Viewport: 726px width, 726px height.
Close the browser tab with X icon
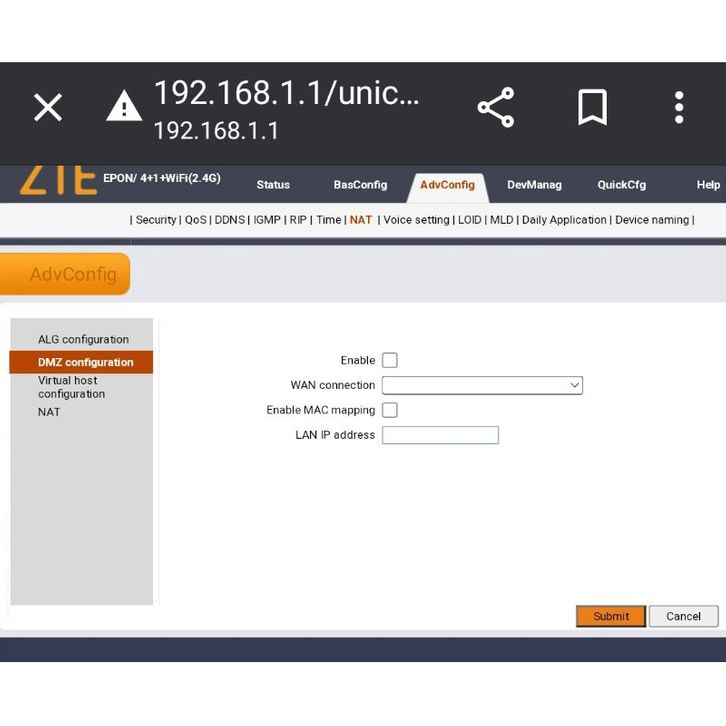click(x=48, y=108)
